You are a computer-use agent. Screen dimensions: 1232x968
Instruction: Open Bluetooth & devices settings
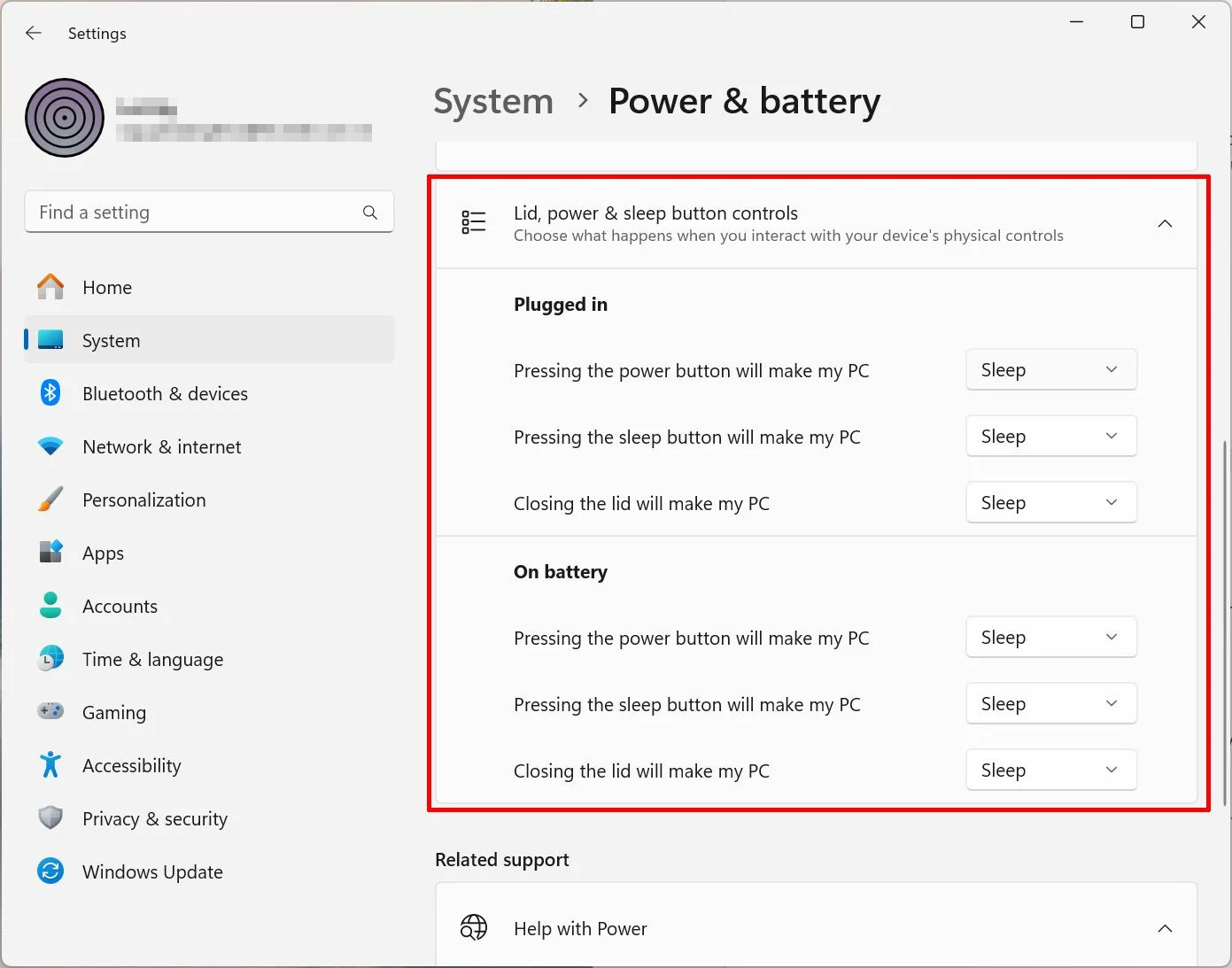click(x=165, y=393)
